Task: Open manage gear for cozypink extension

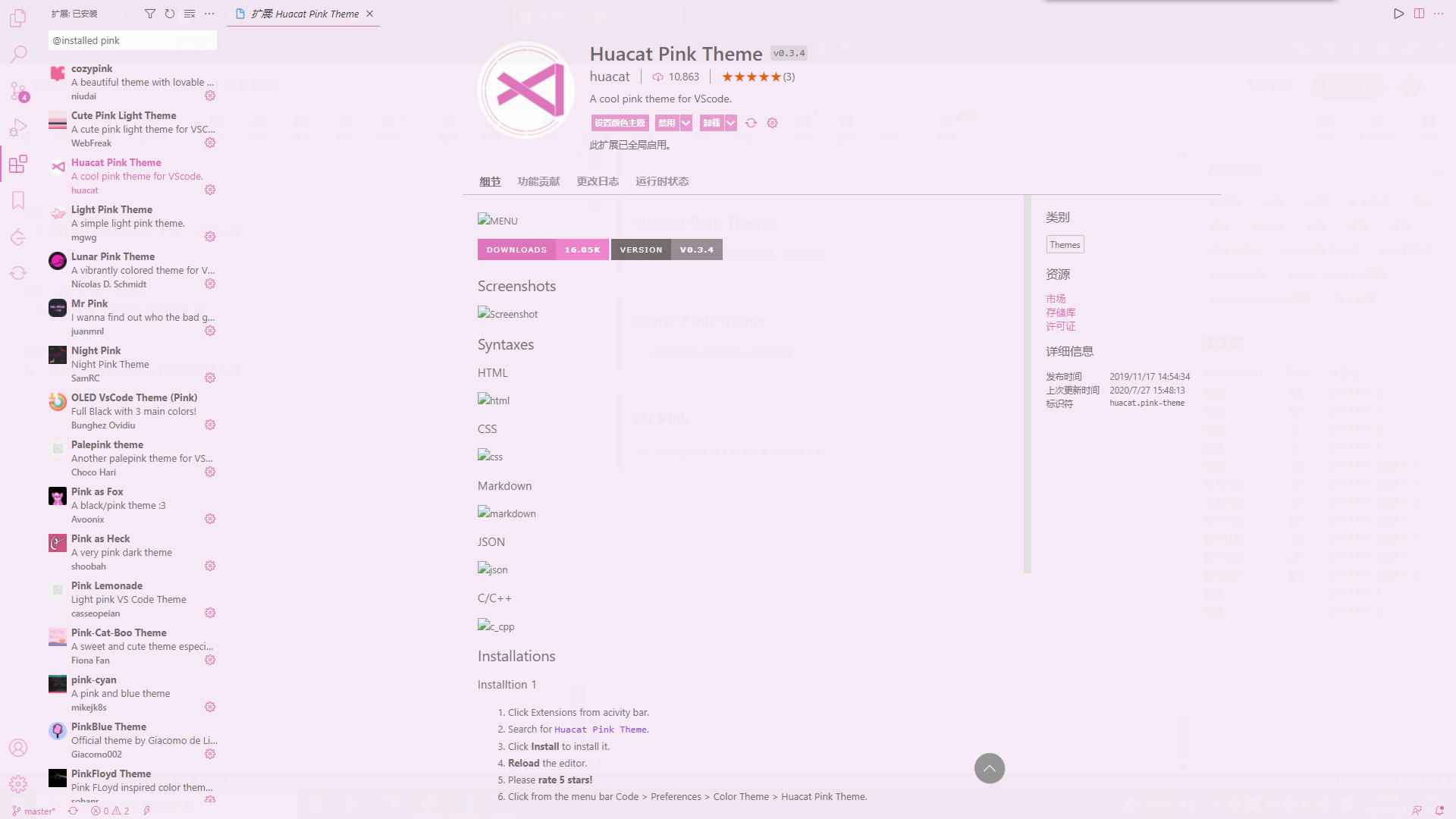Action: coord(210,96)
